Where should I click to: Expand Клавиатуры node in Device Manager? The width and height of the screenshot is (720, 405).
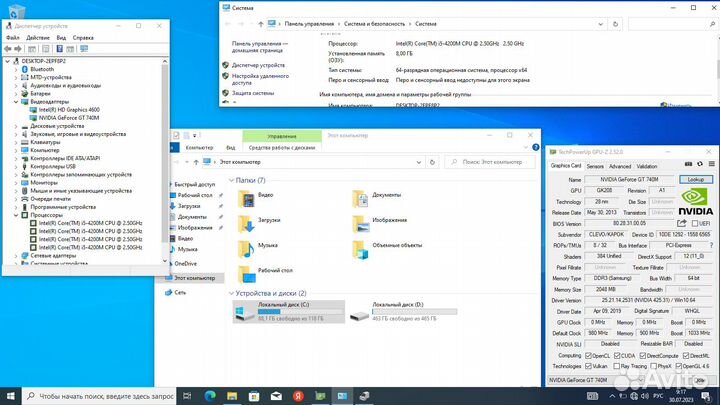coord(16,142)
